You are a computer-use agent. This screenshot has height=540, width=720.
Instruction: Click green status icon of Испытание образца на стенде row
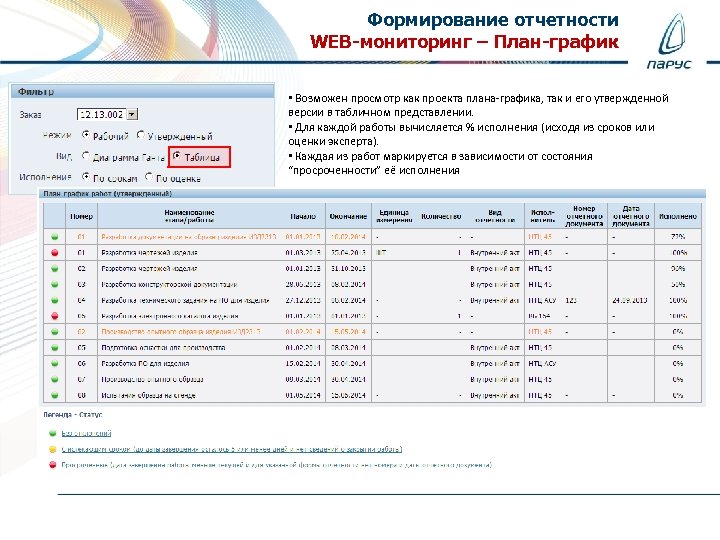(x=55, y=395)
